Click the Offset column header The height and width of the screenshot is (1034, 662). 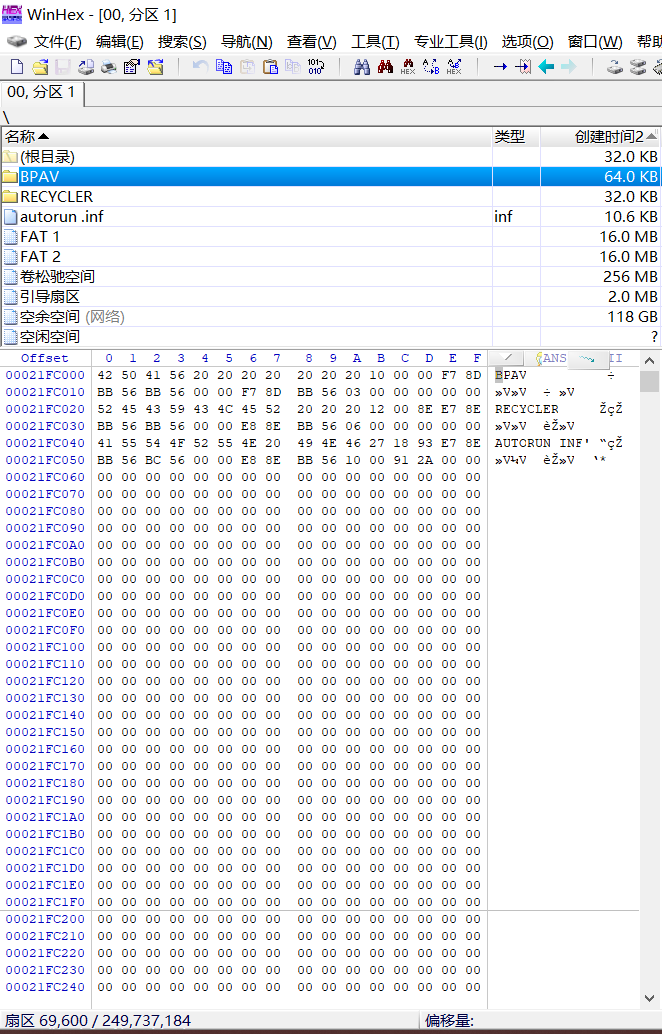click(44, 358)
